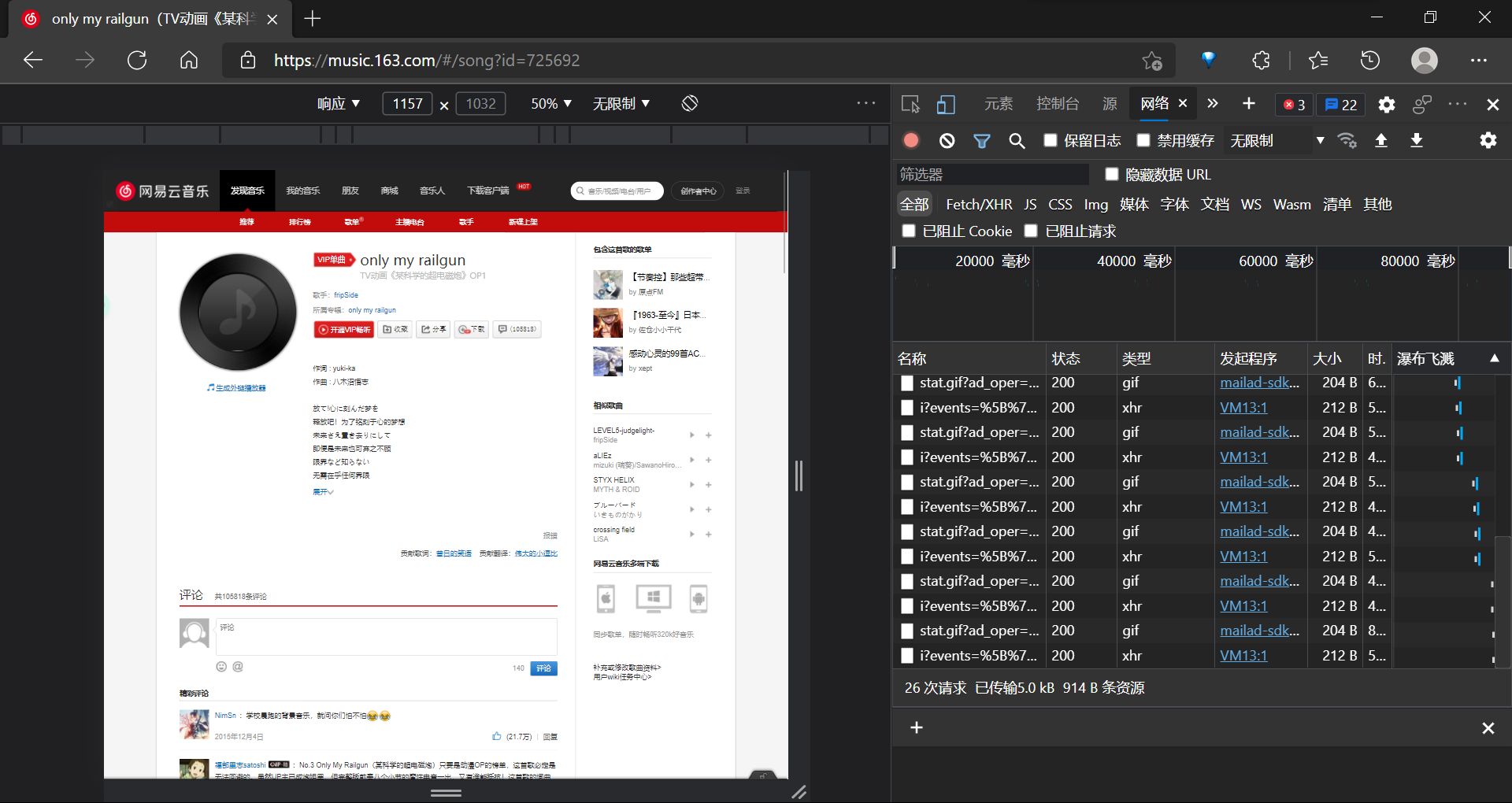This screenshot has width=1512, height=803.
Task: Enable the 禁用缓存 checkbox
Action: [x=1143, y=140]
